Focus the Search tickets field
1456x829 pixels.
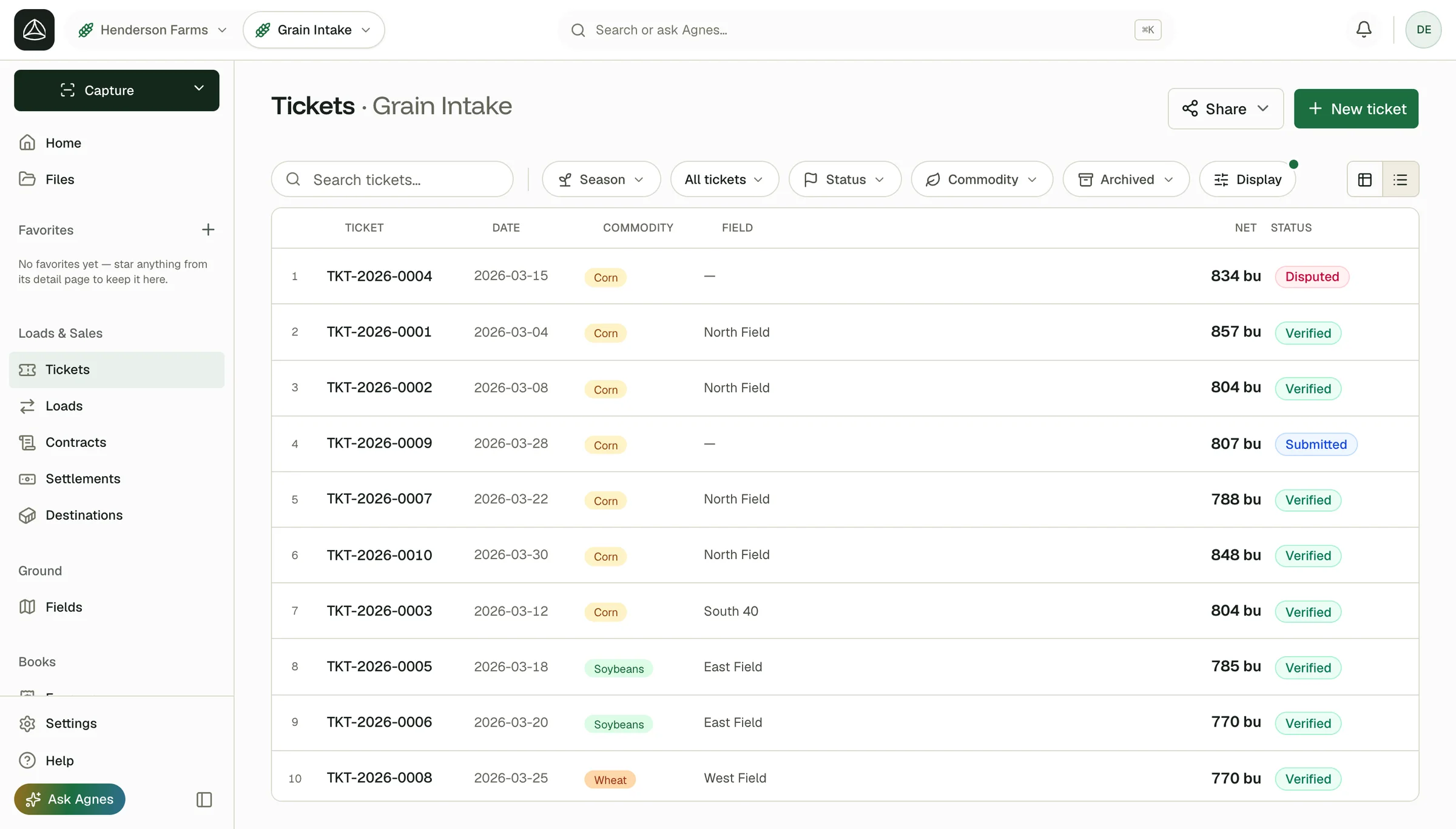tap(393, 180)
